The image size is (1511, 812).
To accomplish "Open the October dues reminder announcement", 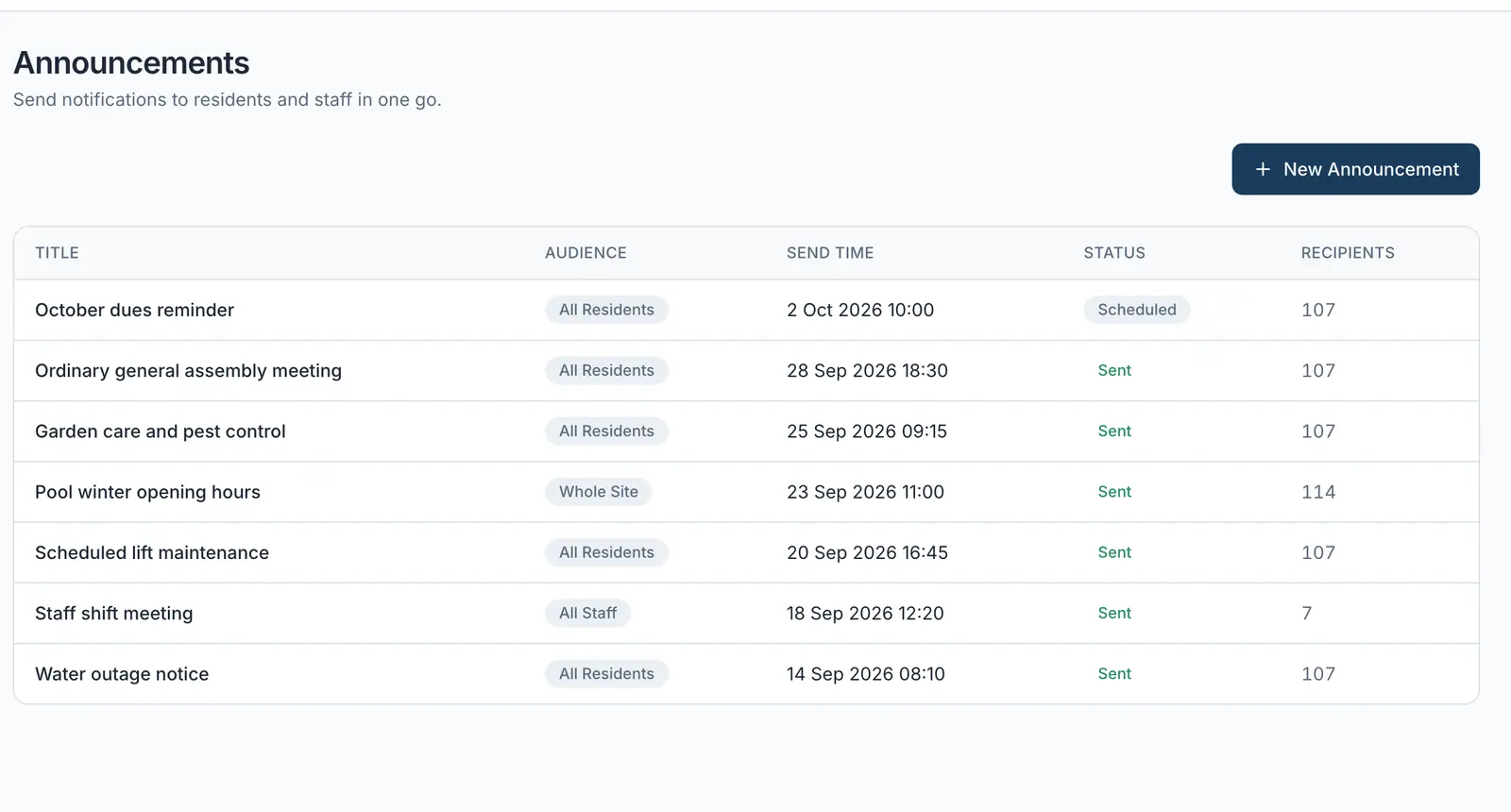I will (x=134, y=310).
